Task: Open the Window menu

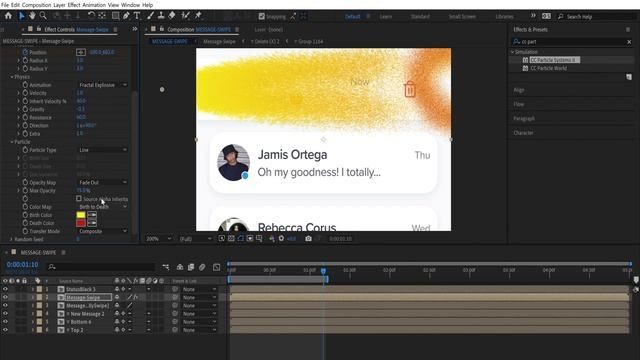Action: click(x=130, y=5)
